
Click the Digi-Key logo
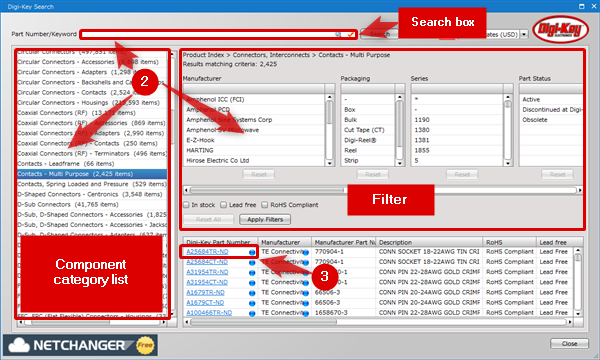point(561,29)
